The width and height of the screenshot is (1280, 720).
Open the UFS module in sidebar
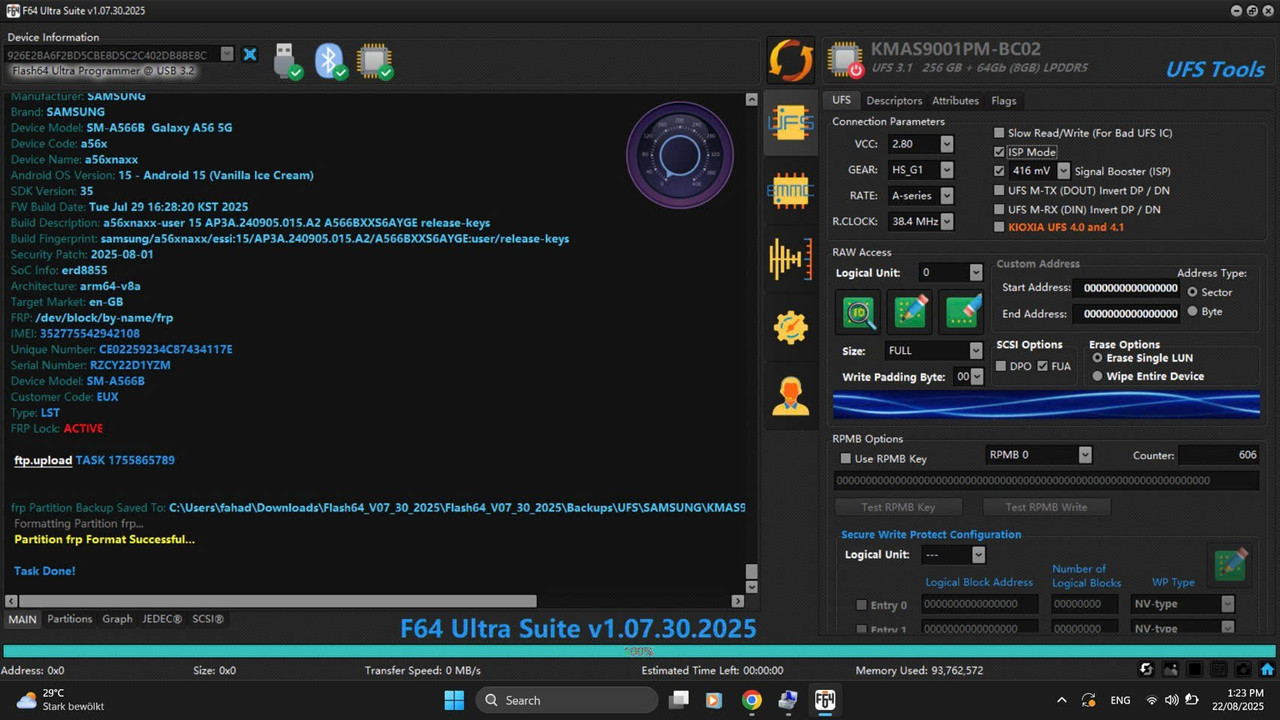click(790, 122)
